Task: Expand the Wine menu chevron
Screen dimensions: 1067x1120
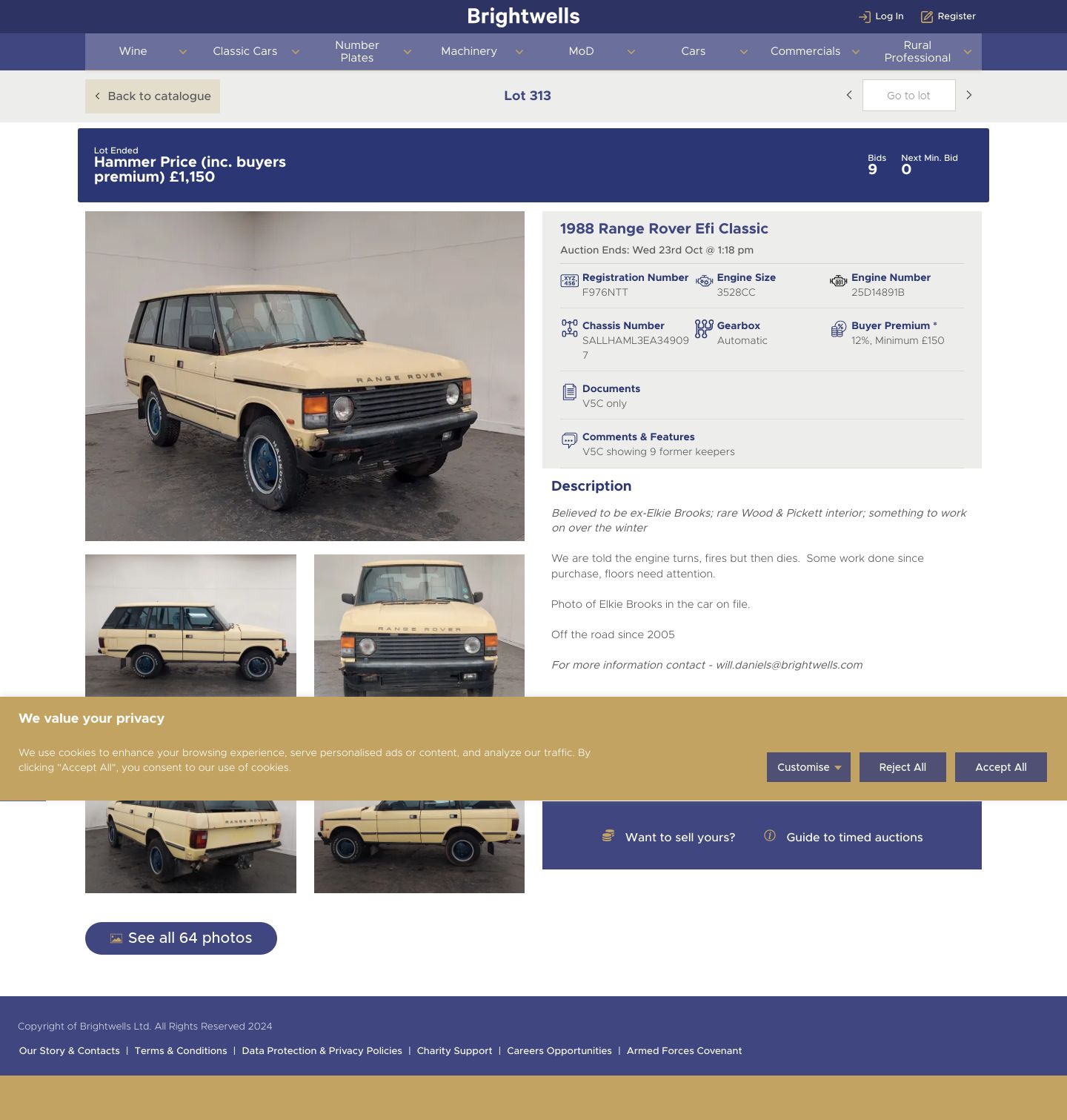Action: click(183, 52)
